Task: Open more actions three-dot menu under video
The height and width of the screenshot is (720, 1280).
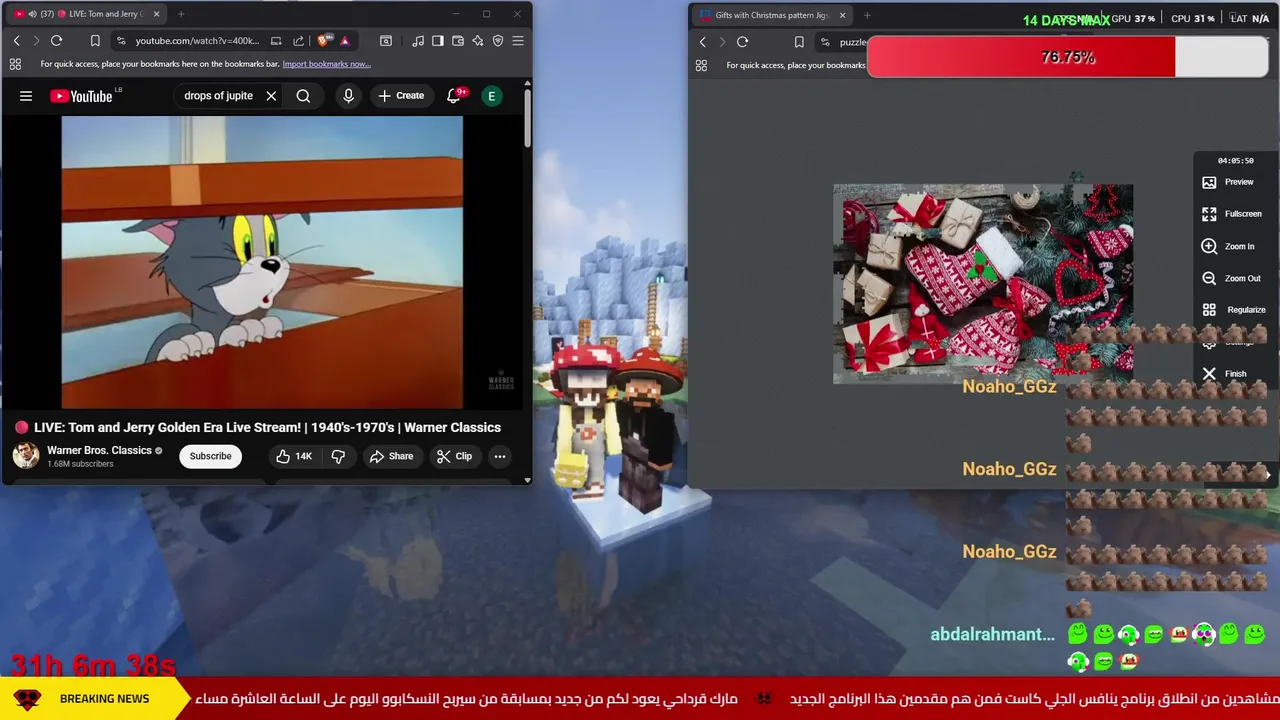Action: pos(500,456)
